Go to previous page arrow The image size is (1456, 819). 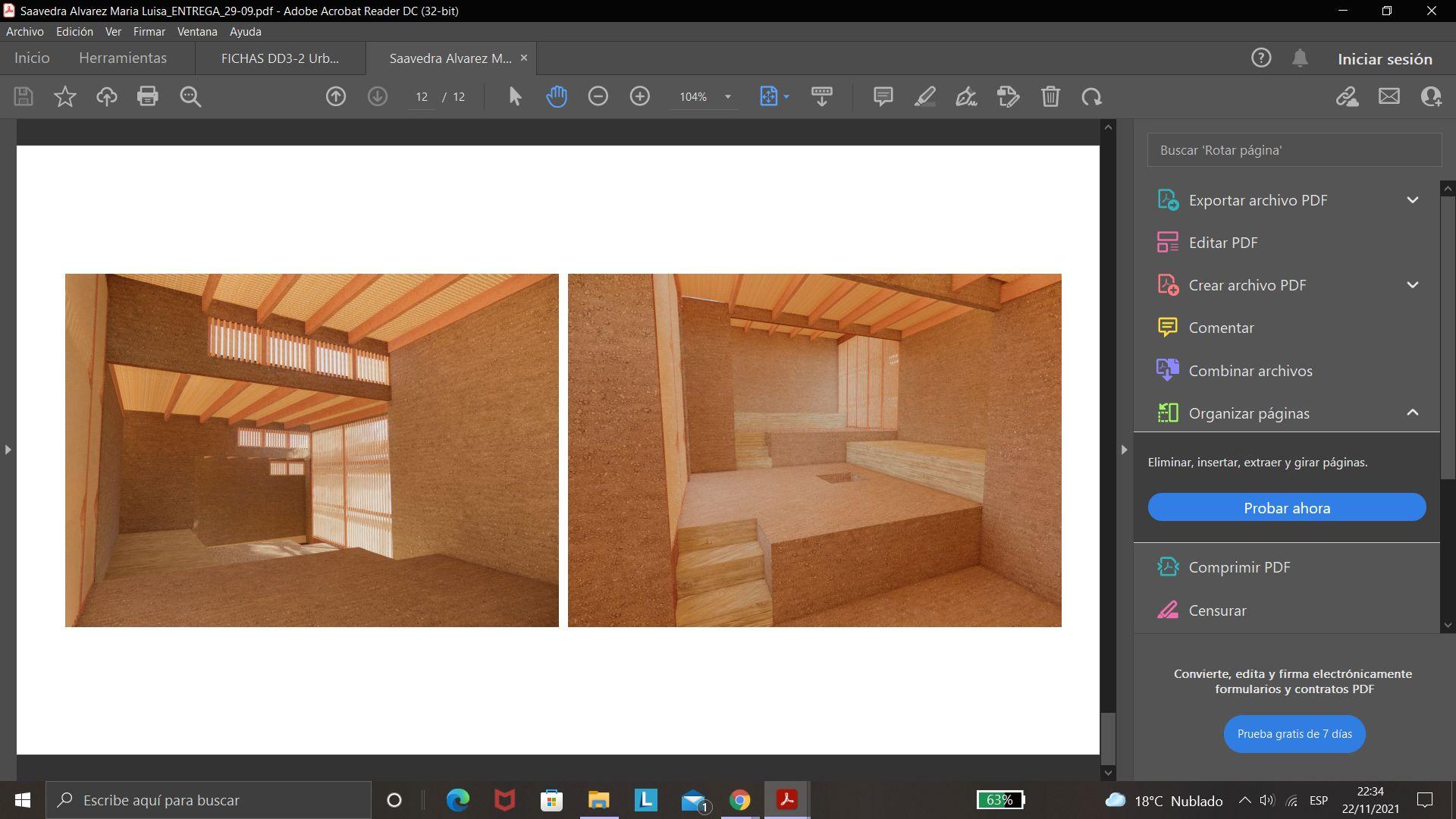pos(336,96)
